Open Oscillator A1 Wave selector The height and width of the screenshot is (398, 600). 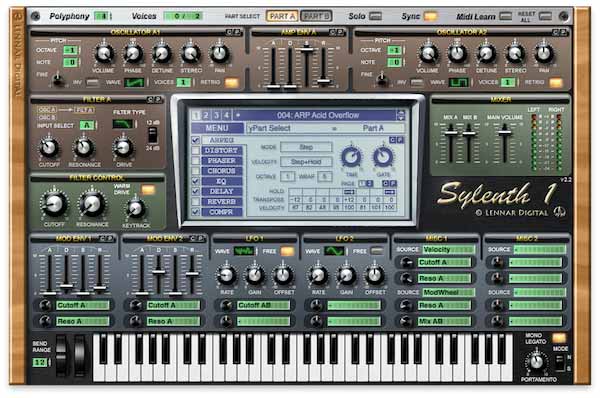click(x=134, y=82)
